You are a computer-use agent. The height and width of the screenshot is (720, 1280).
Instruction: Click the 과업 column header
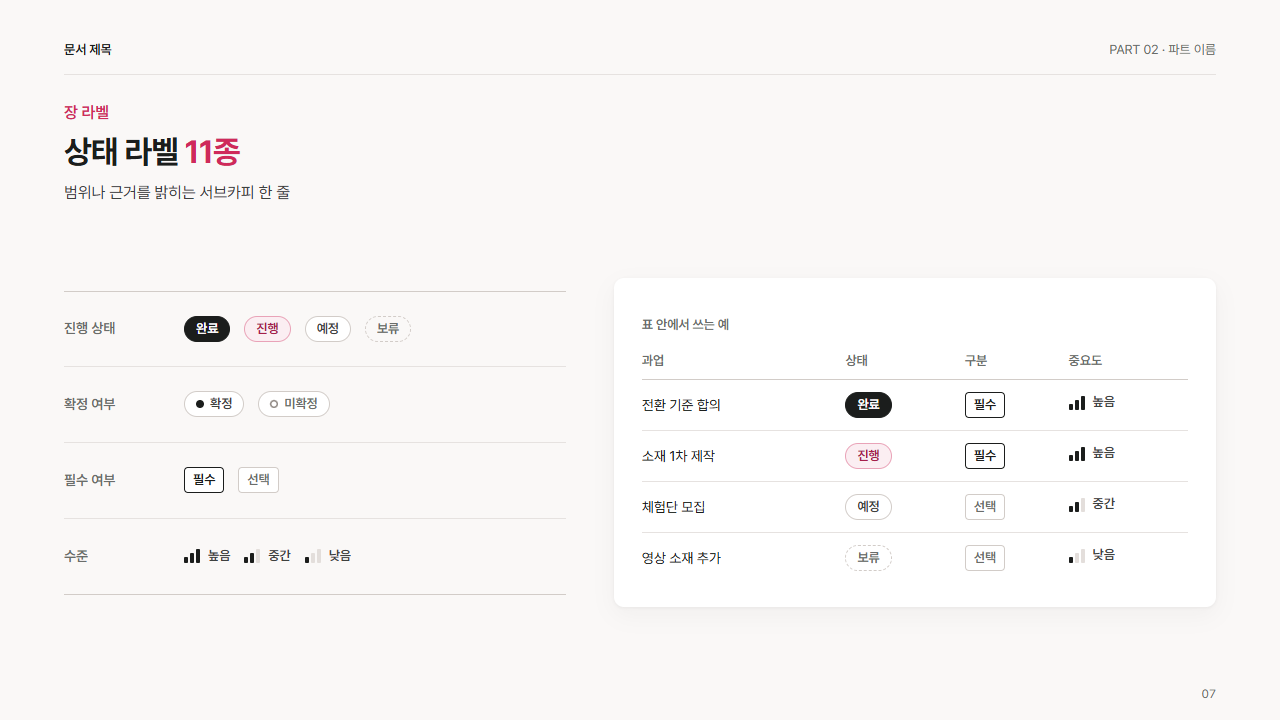pyautogui.click(x=653, y=360)
